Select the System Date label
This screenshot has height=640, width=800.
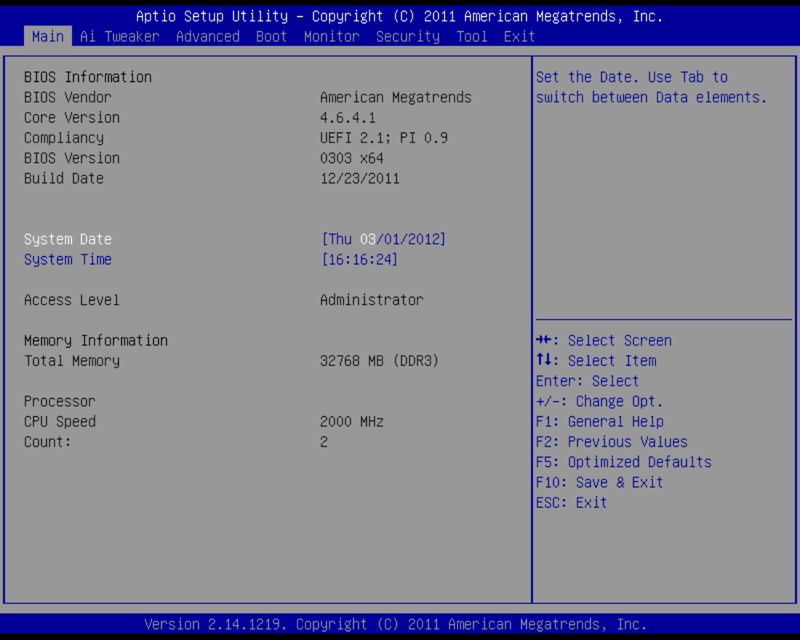pyautogui.click(x=68, y=239)
